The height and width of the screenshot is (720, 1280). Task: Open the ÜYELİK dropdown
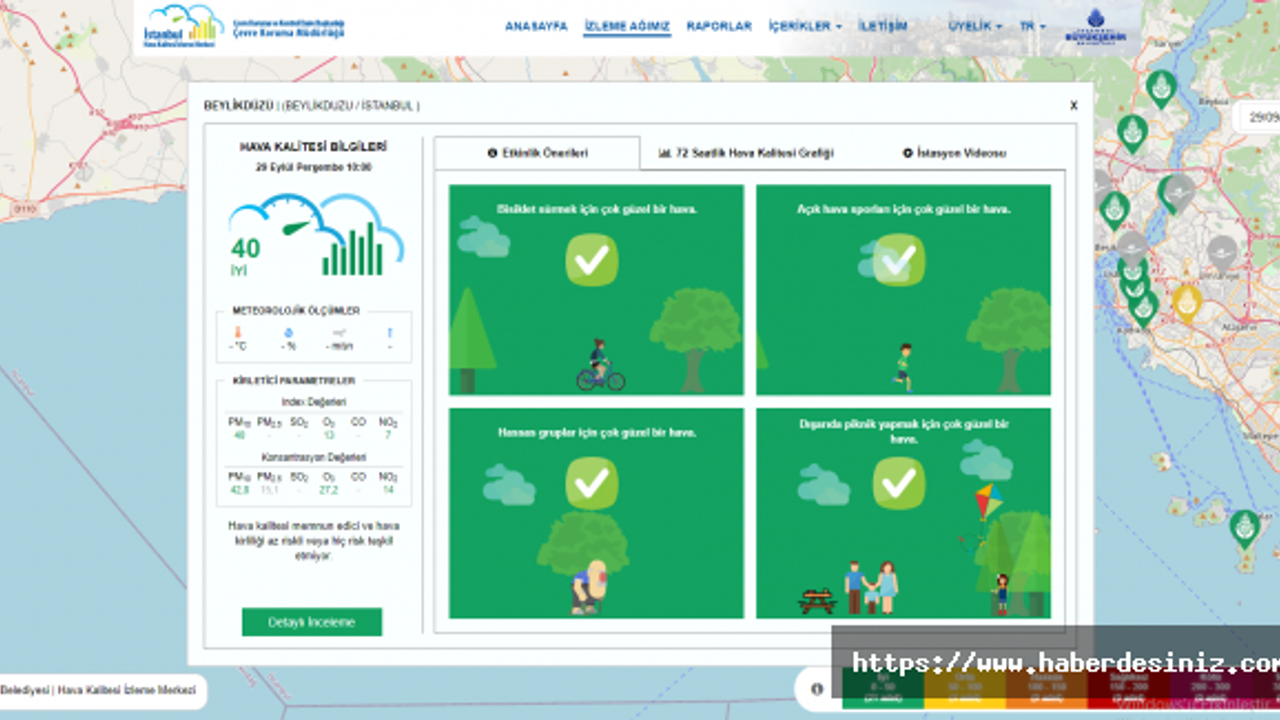point(974,26)
